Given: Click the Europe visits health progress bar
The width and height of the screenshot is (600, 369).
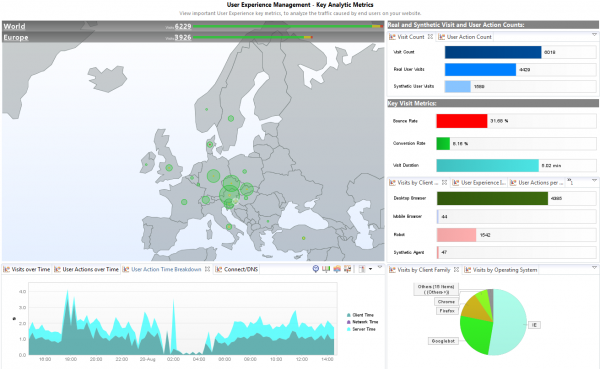Looking at the screenshot, I should 253,37.
